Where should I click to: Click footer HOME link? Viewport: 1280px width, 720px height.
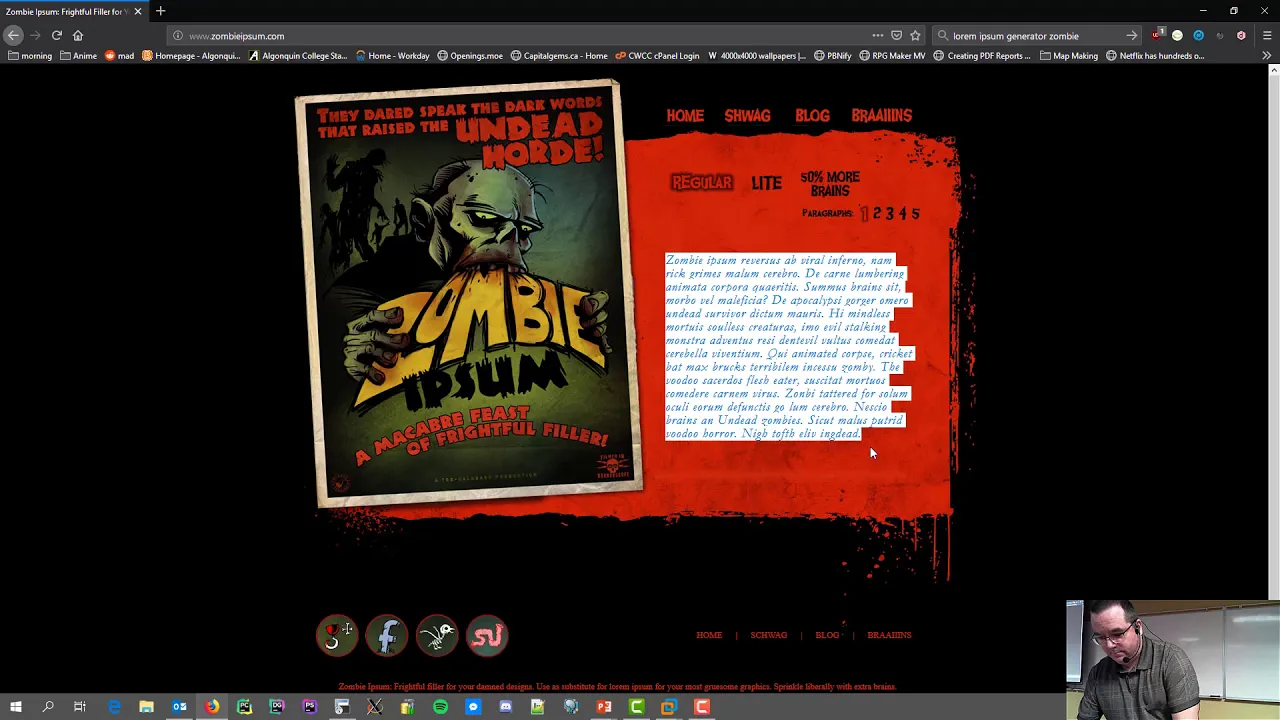(x=709, y=635)
